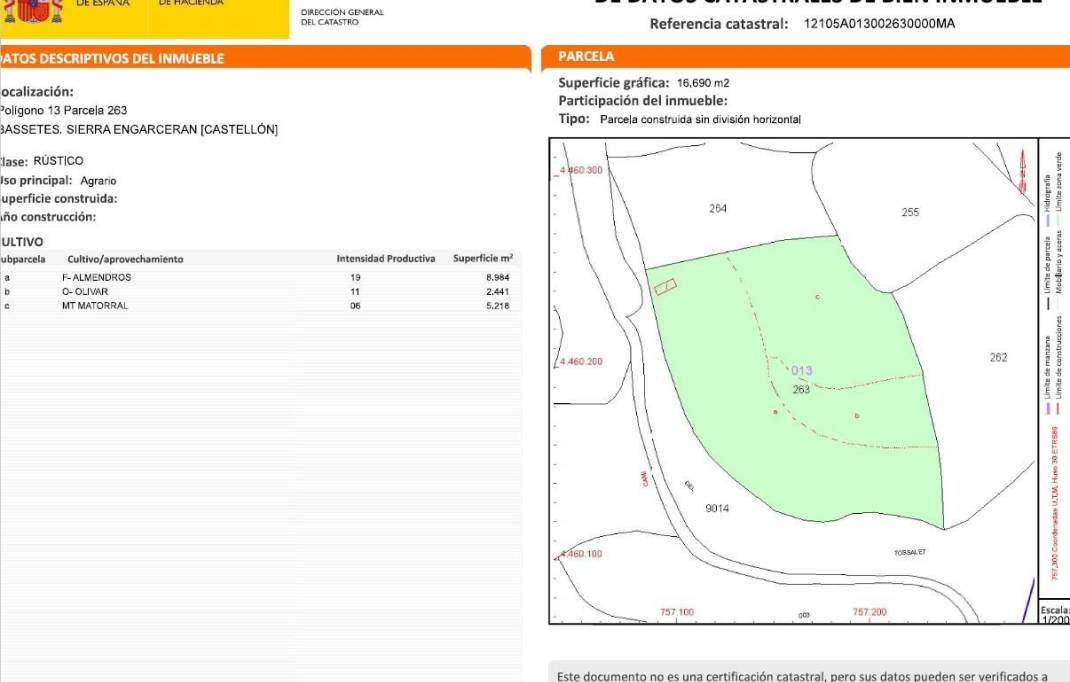Viewport: 1070px width, 682px height.
Task: Click the 'Referencia catastral:' label
Action: [719, 24]
